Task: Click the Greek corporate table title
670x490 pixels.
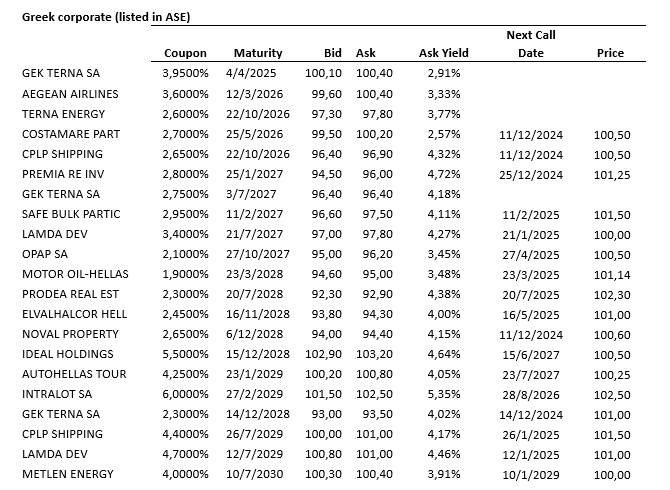Action: click(106, 18)
